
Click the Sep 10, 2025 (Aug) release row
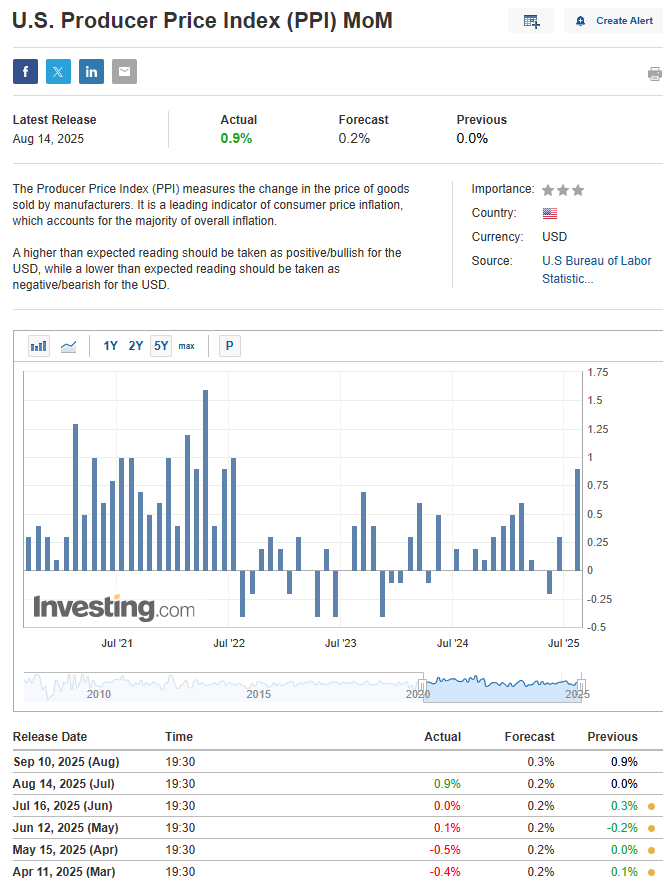tap(65, 761)
